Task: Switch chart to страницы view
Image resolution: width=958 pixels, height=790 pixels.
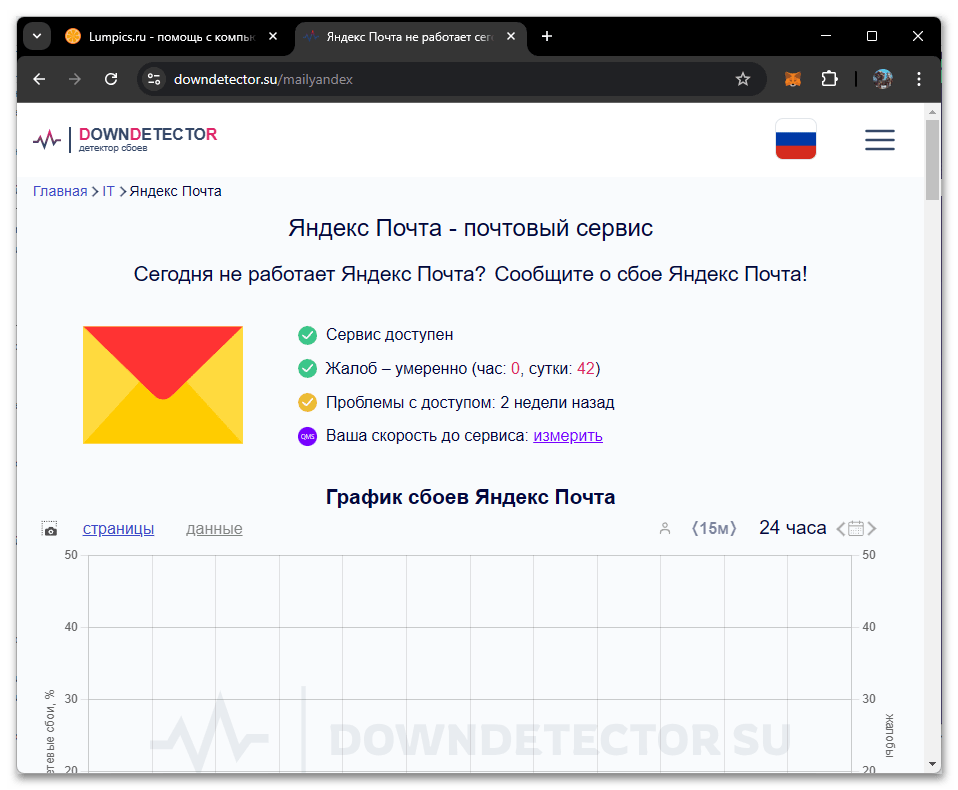Action: tap(119, 528)
